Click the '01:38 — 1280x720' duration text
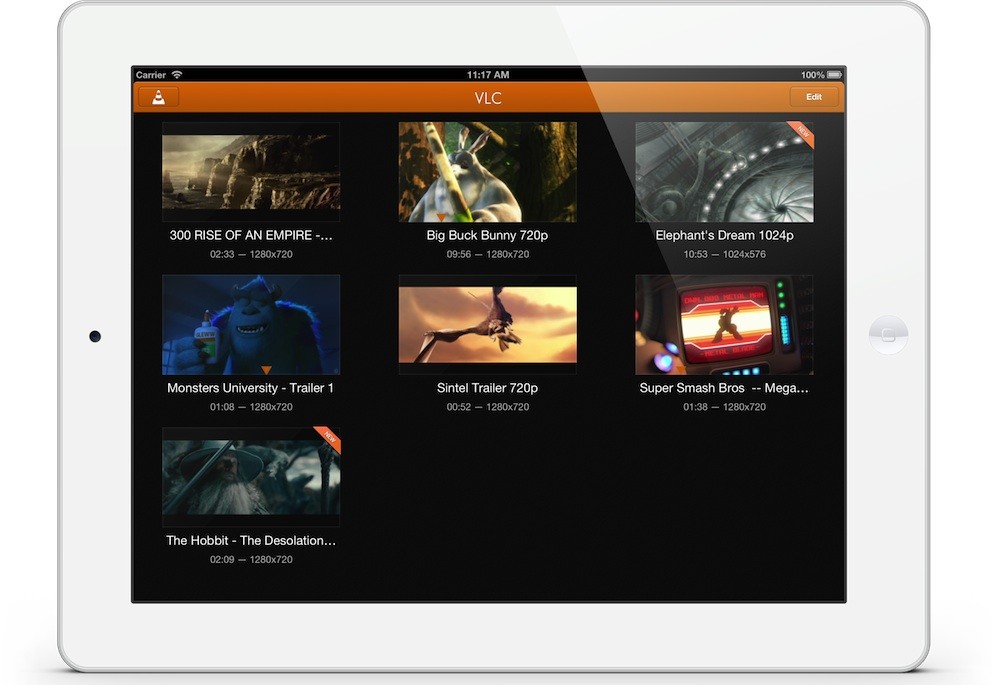Screen dimensions: 992x685 724,407
